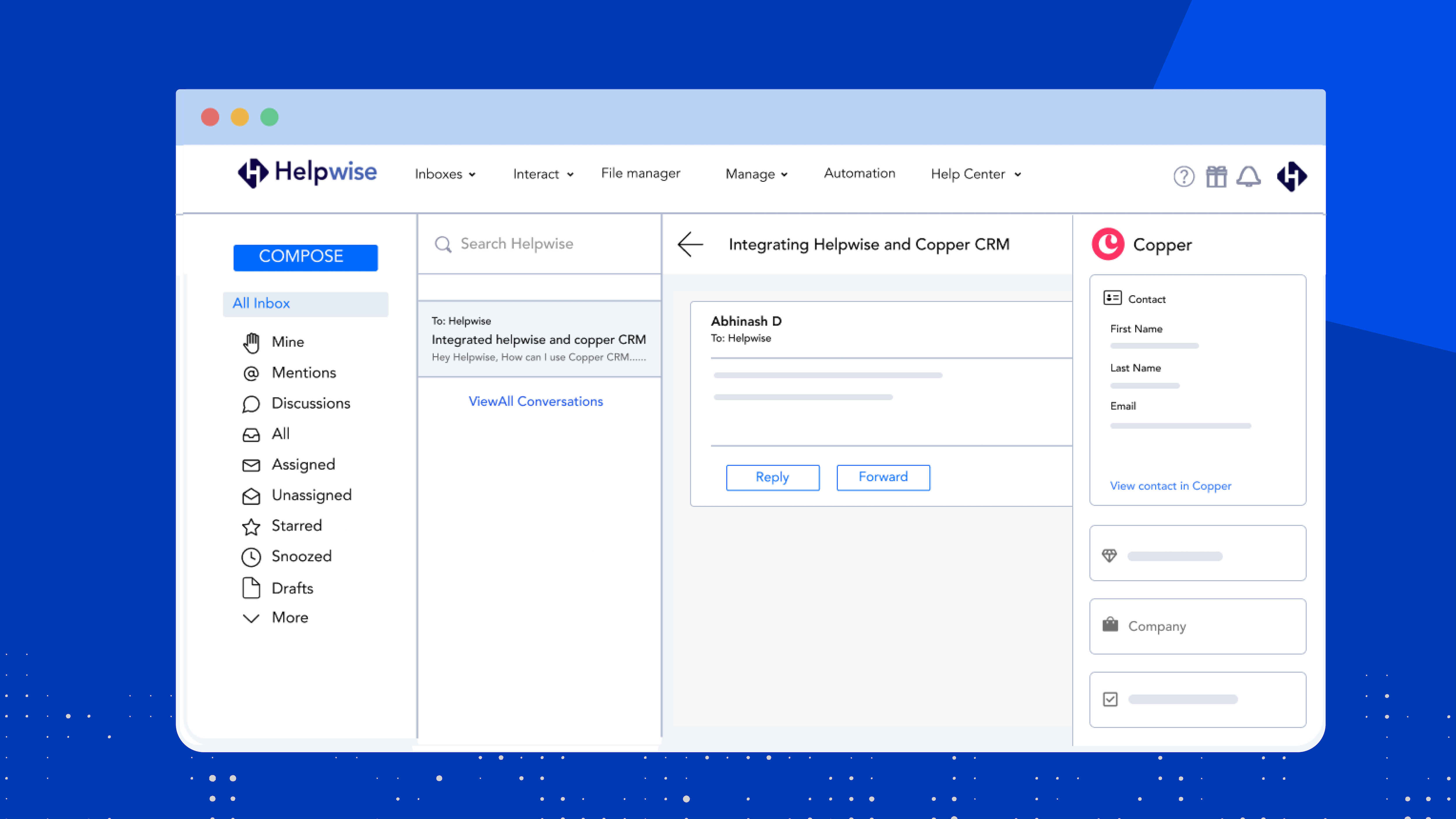Expand the Inboxes dropdown
The height and width of the screenshot is (819, 1456).
tap(446, 174)
